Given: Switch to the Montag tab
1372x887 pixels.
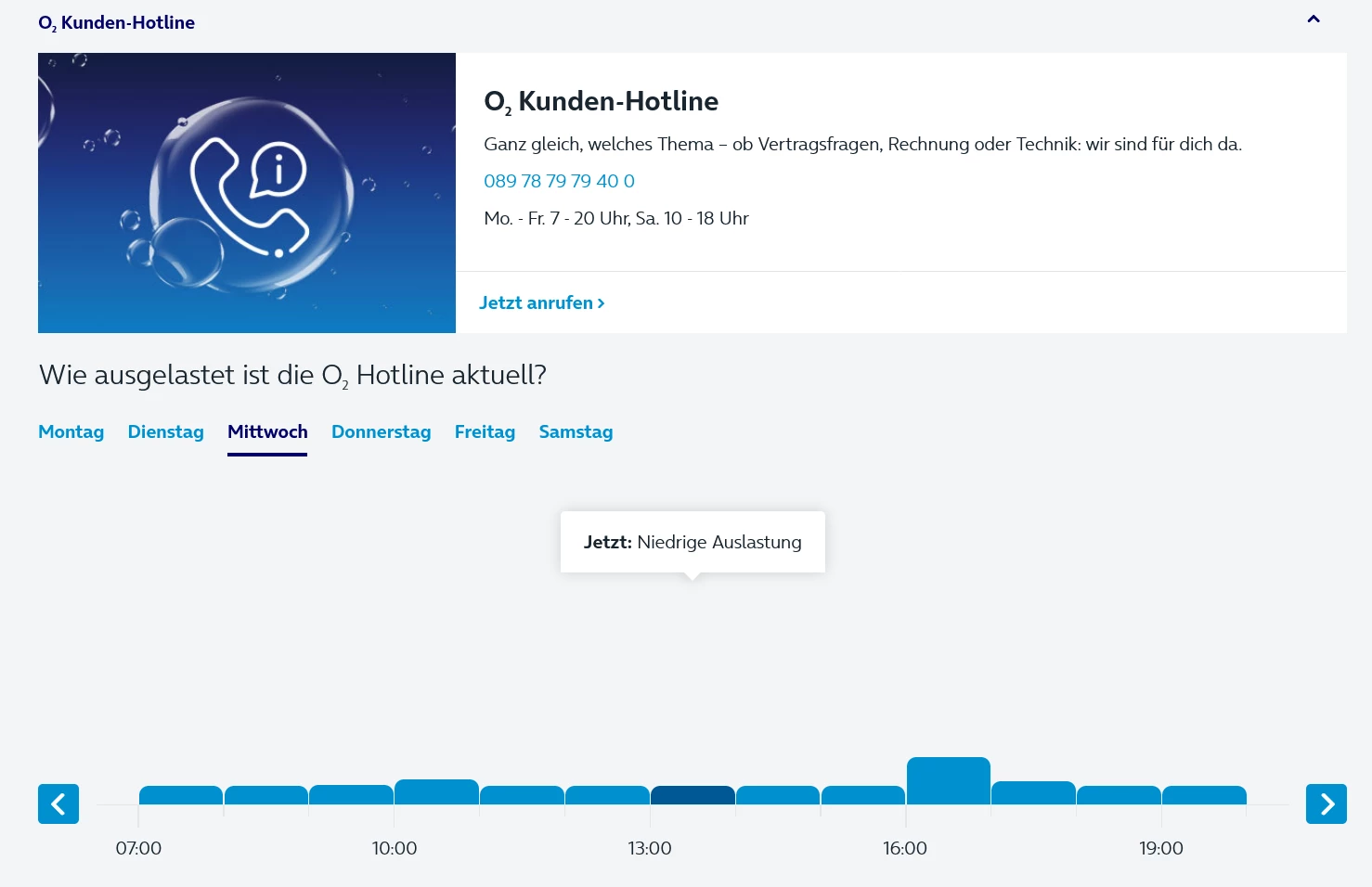Looking at the screenshot, I should 71,431.
